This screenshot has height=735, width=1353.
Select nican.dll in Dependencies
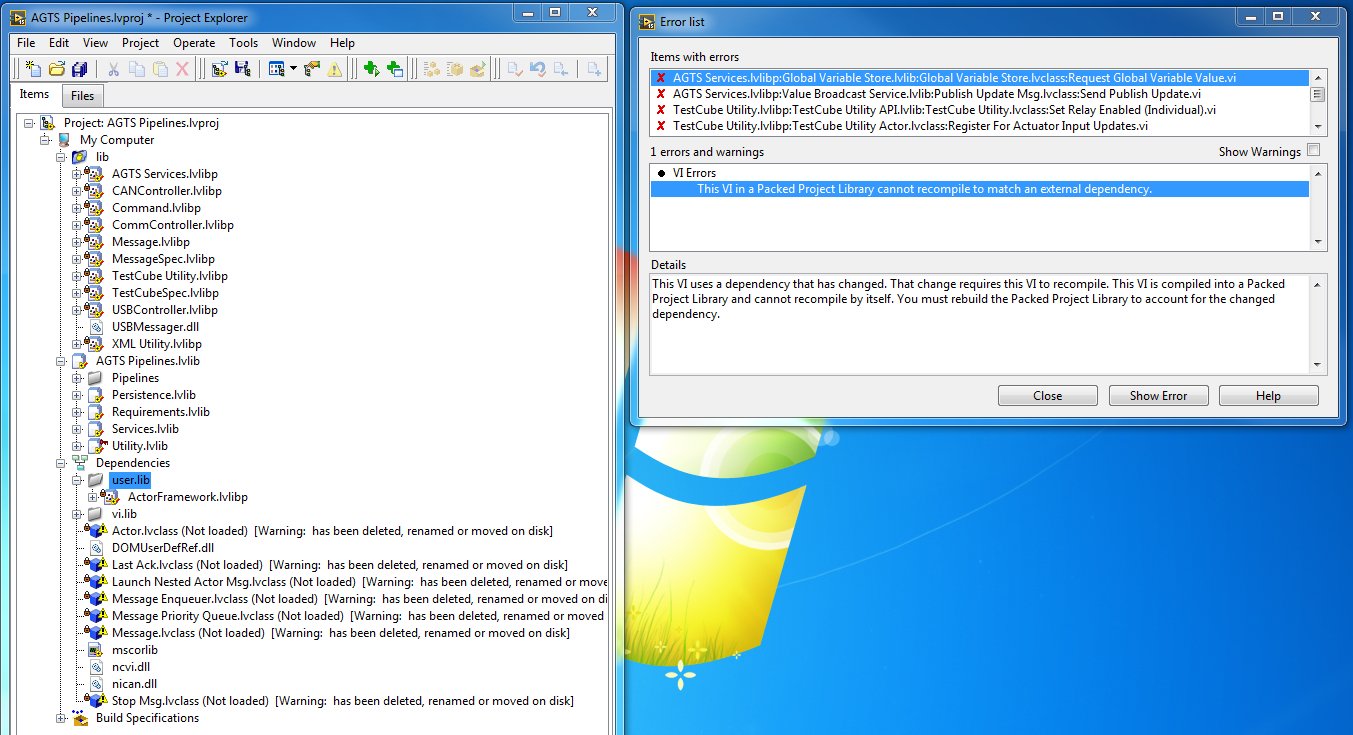(x=133, y=684)
